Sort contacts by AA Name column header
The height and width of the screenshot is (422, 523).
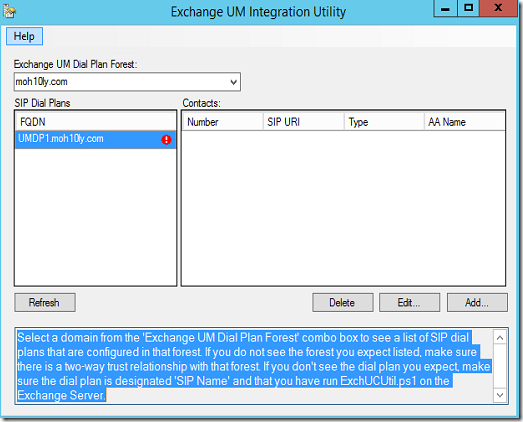(465, 122)
